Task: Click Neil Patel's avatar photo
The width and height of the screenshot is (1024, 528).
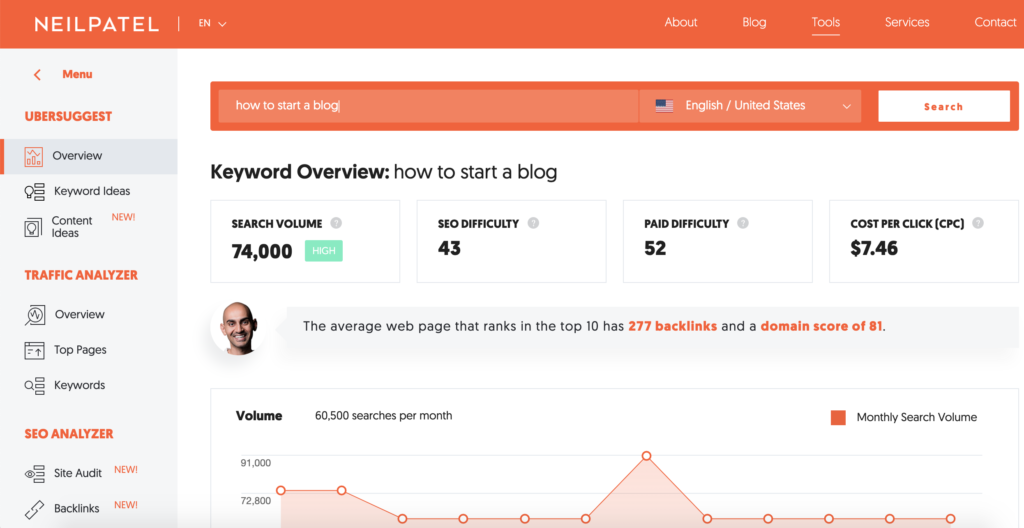Action: tap(238, 328)
